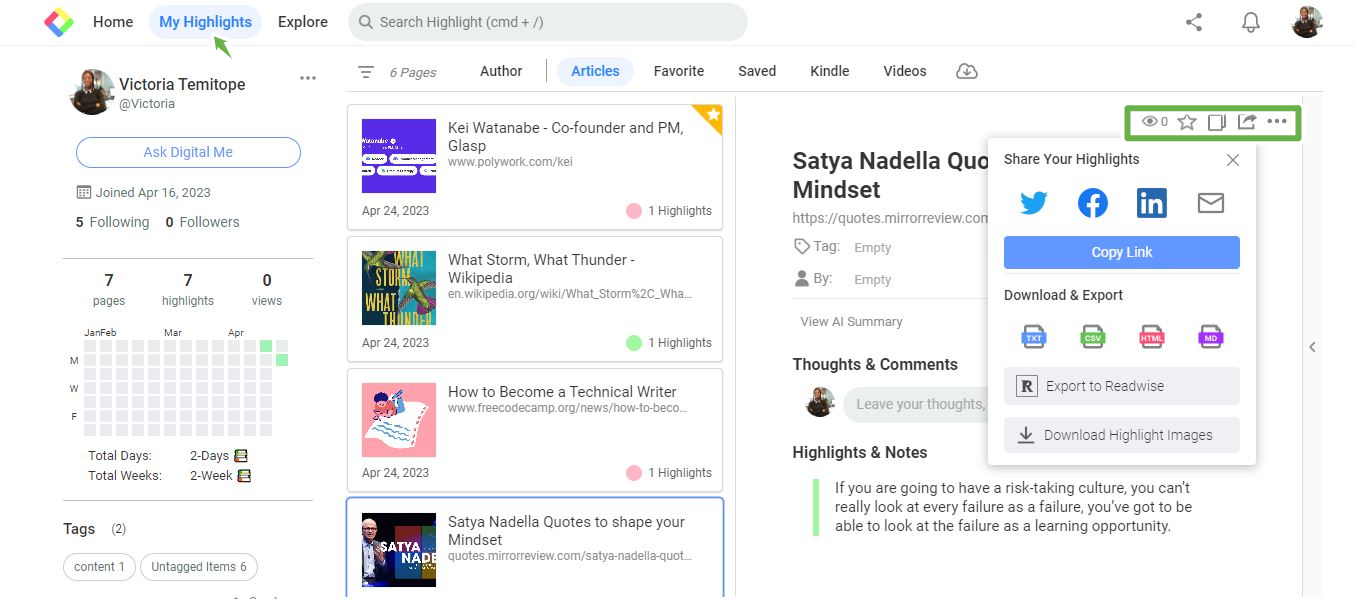1355x604 pixels.
Task: Share highlights on Twitter
Action: tap(1033, 203)
